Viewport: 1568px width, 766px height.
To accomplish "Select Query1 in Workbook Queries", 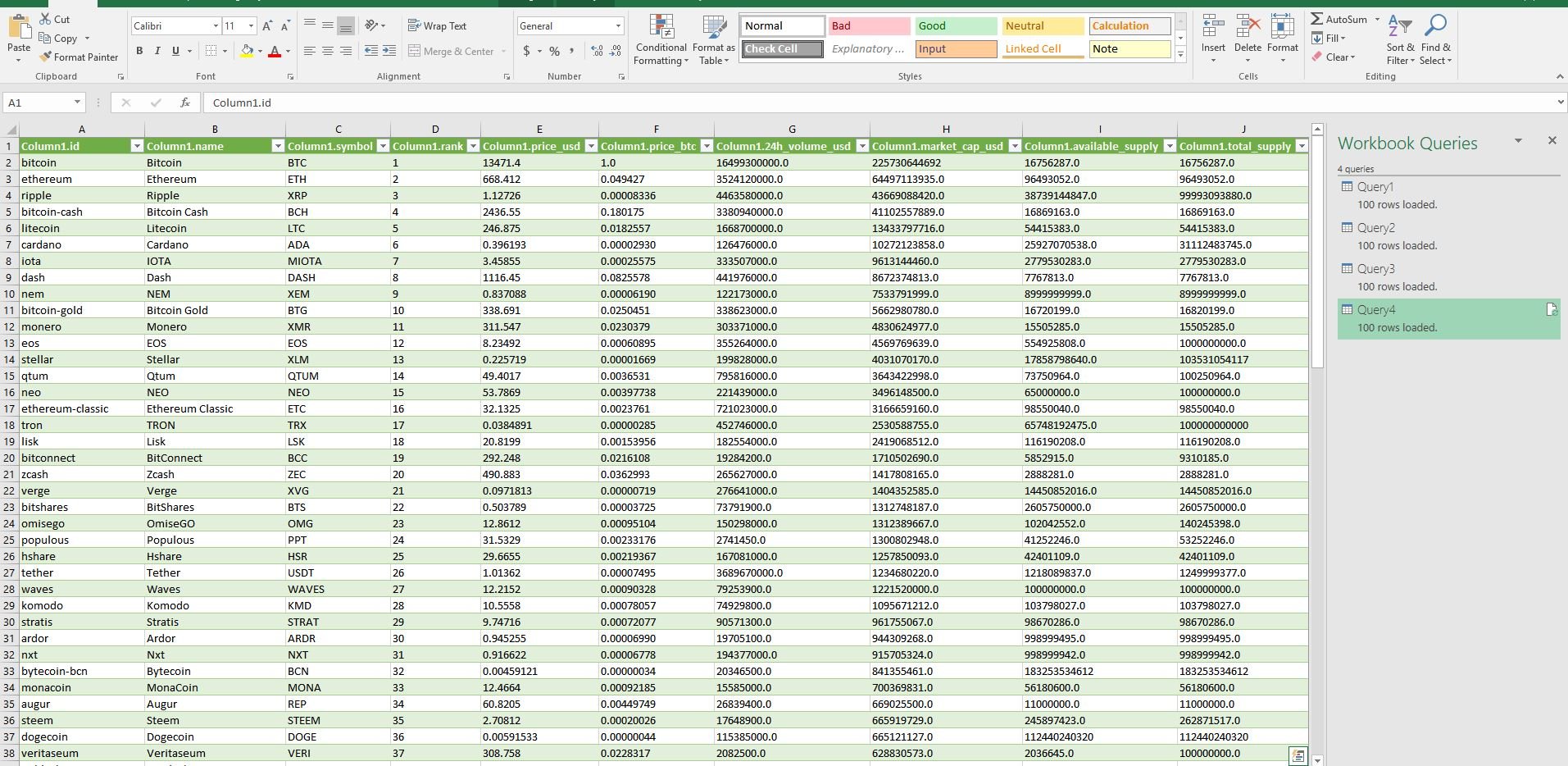I will click(1448, 195).
